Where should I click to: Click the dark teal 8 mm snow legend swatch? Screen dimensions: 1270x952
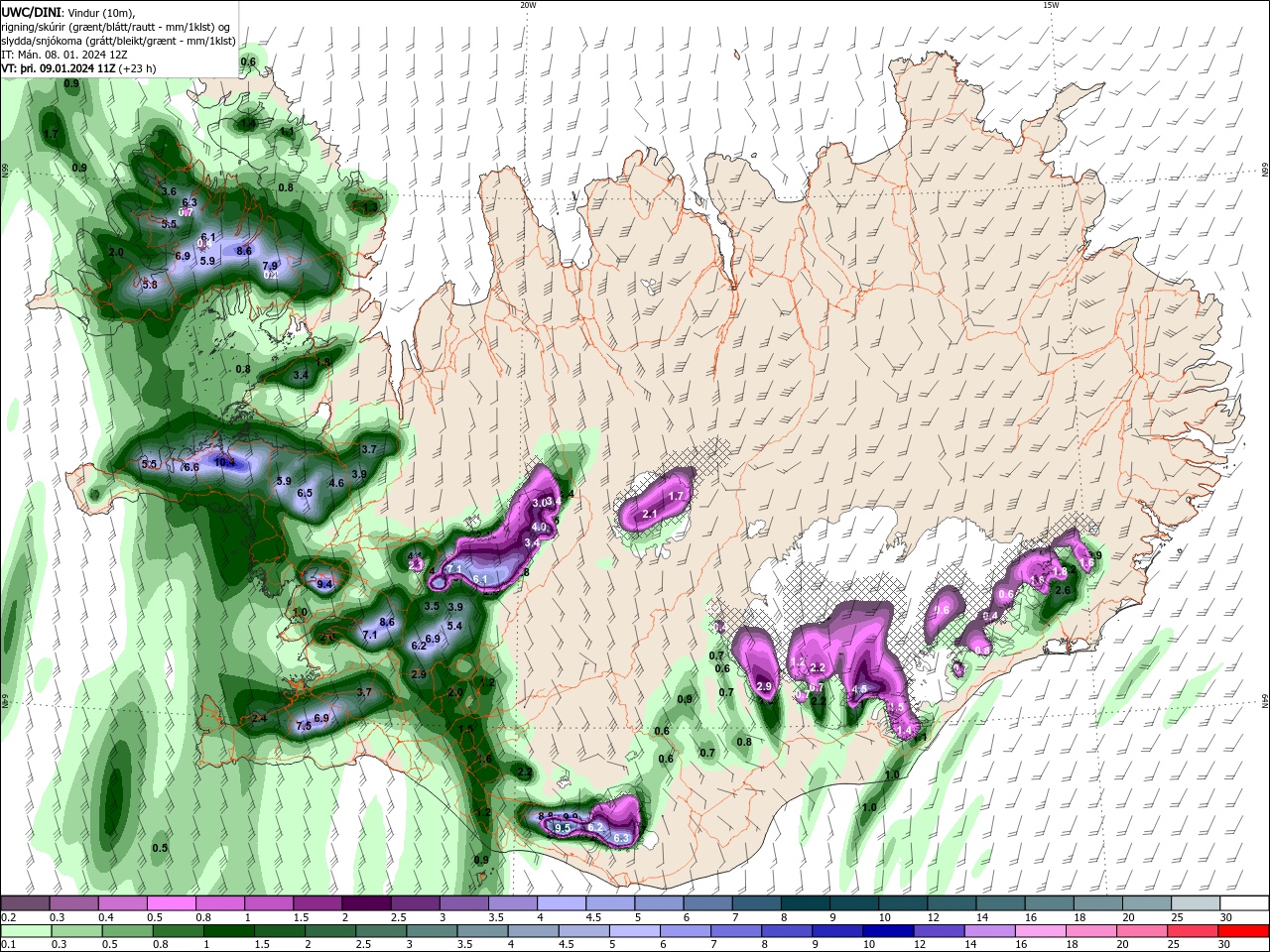(806, 903)
